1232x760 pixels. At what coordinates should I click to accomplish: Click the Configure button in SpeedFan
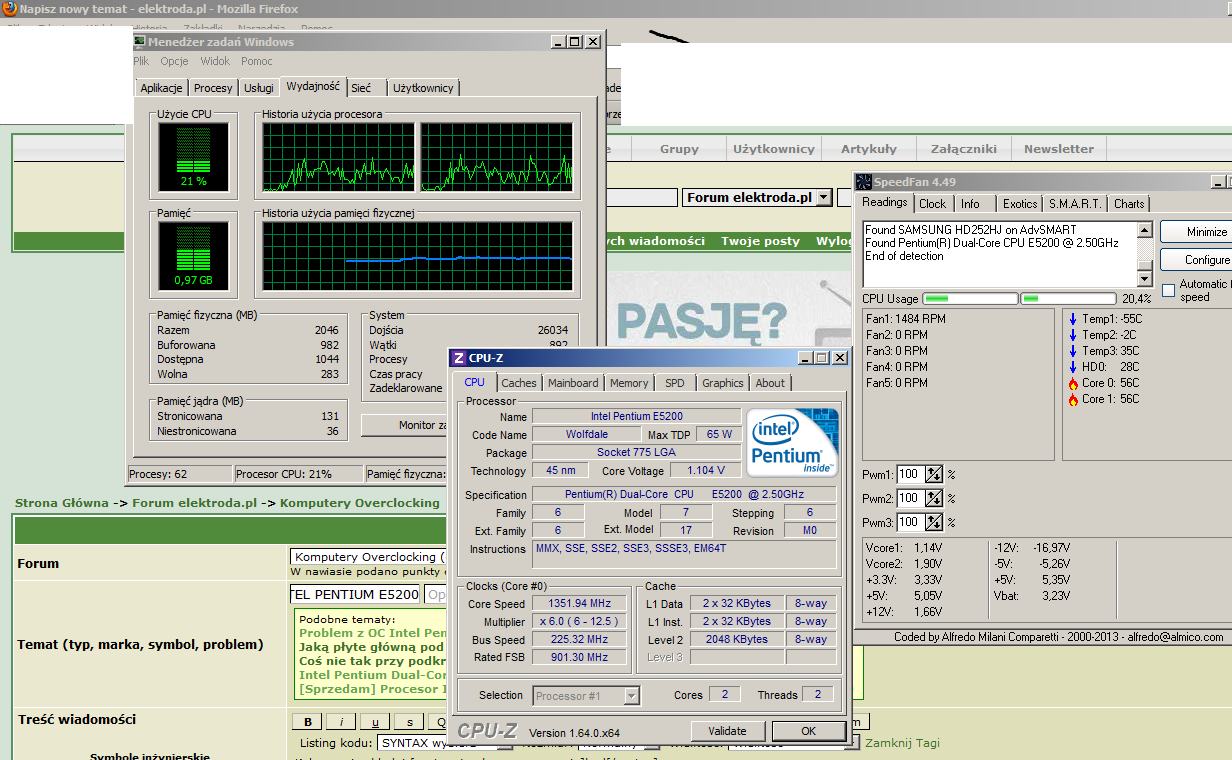pyautogui.click(x=1205, y=260)
